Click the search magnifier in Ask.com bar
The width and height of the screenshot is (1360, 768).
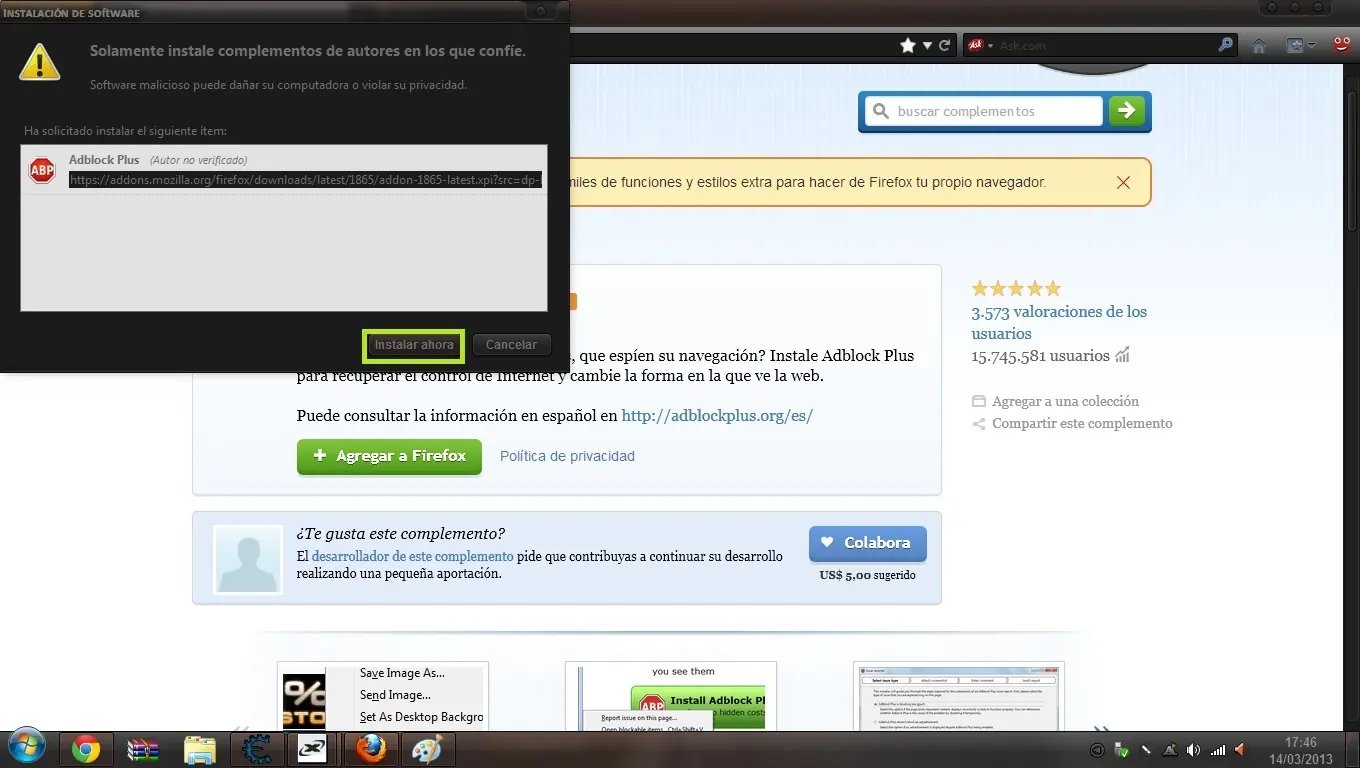1226,45
